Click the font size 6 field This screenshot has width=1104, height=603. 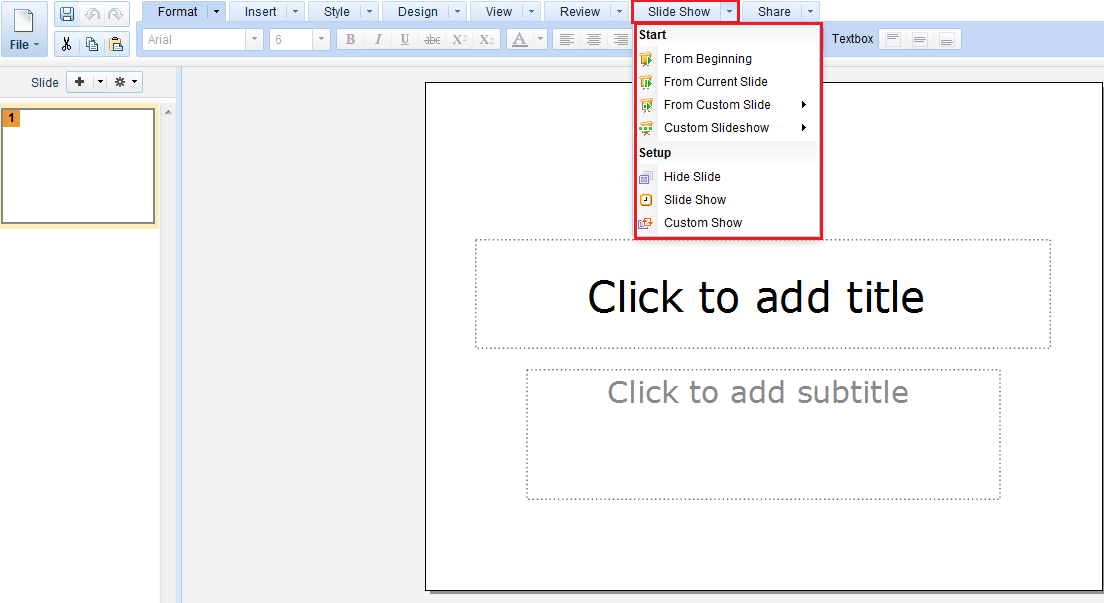tap(291, 39)
